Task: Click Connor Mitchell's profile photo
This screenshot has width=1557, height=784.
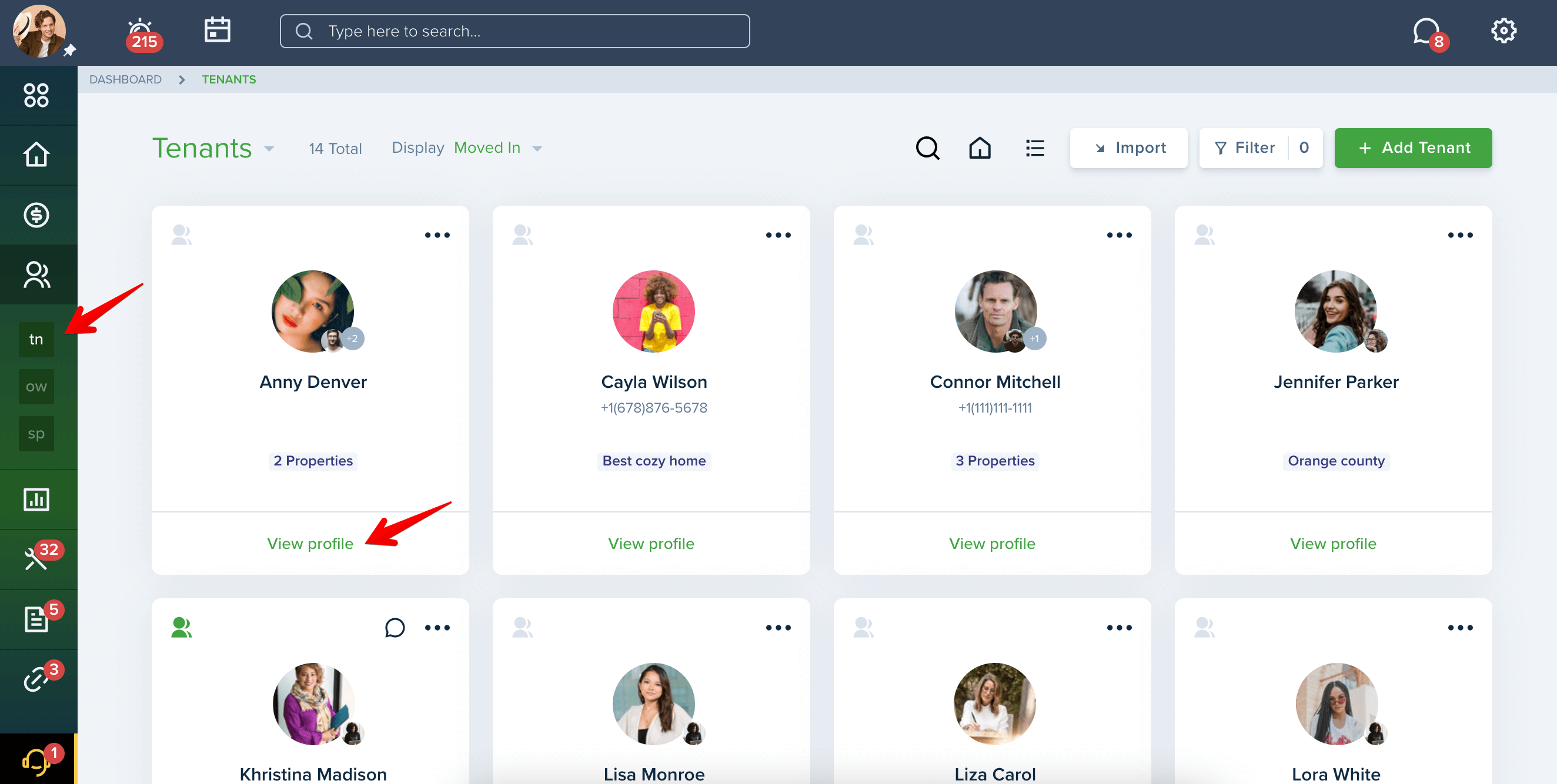Action: click(995, 311)
